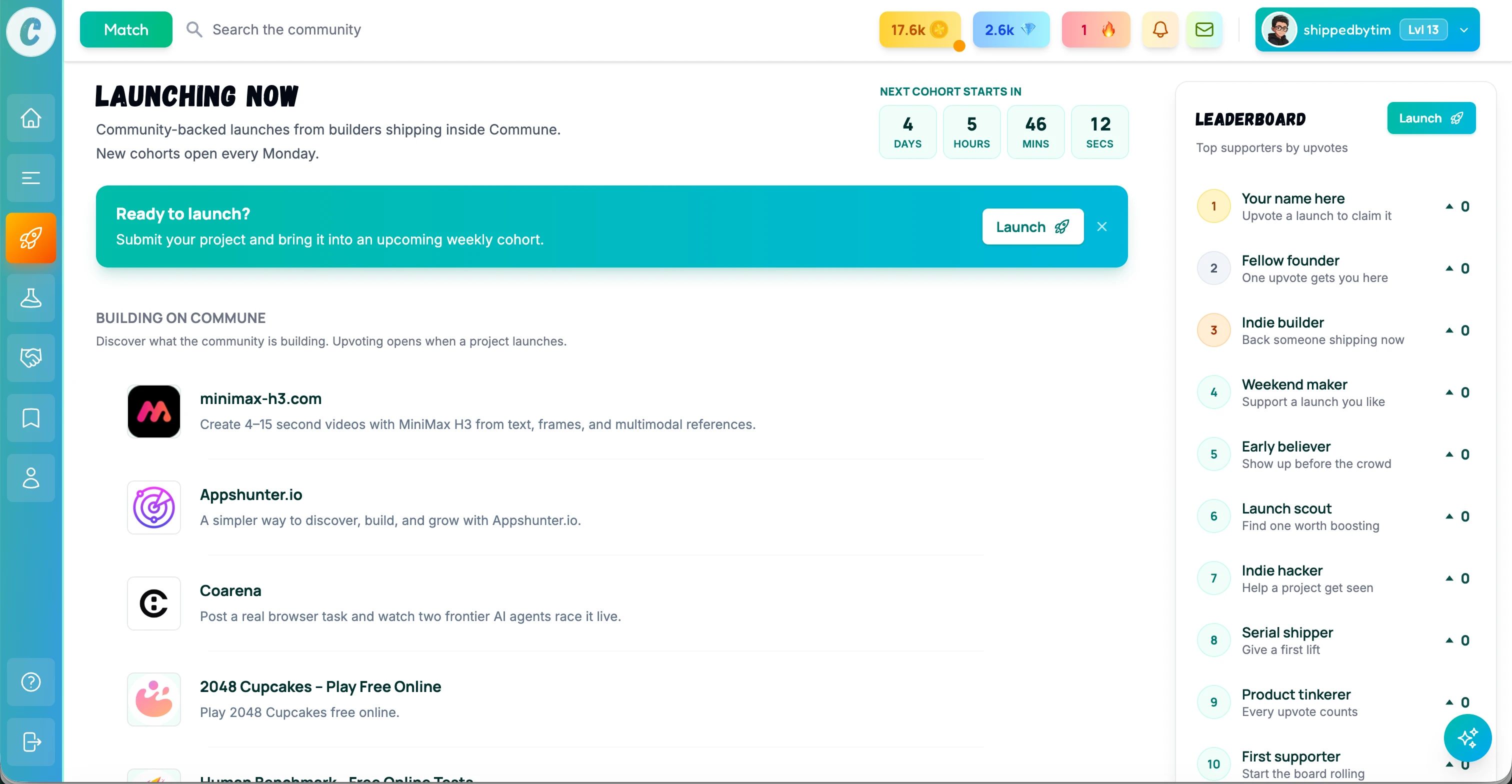
Task: Click the Match button
Action: [x=126, y=29]
